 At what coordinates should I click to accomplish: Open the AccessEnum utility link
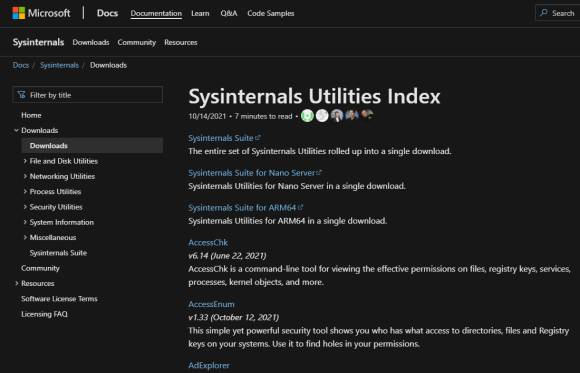coord(212,304)
